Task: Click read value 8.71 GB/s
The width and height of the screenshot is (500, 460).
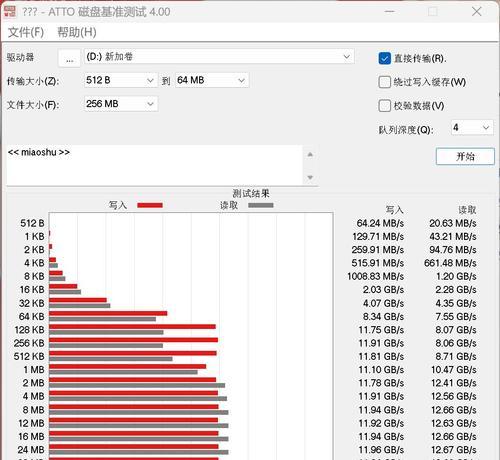Action: tap(456, 356)
